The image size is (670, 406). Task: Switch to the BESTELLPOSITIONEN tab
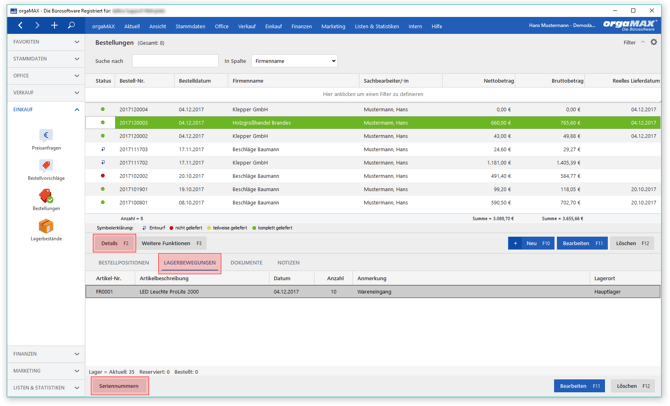click(x=124, y=263)
